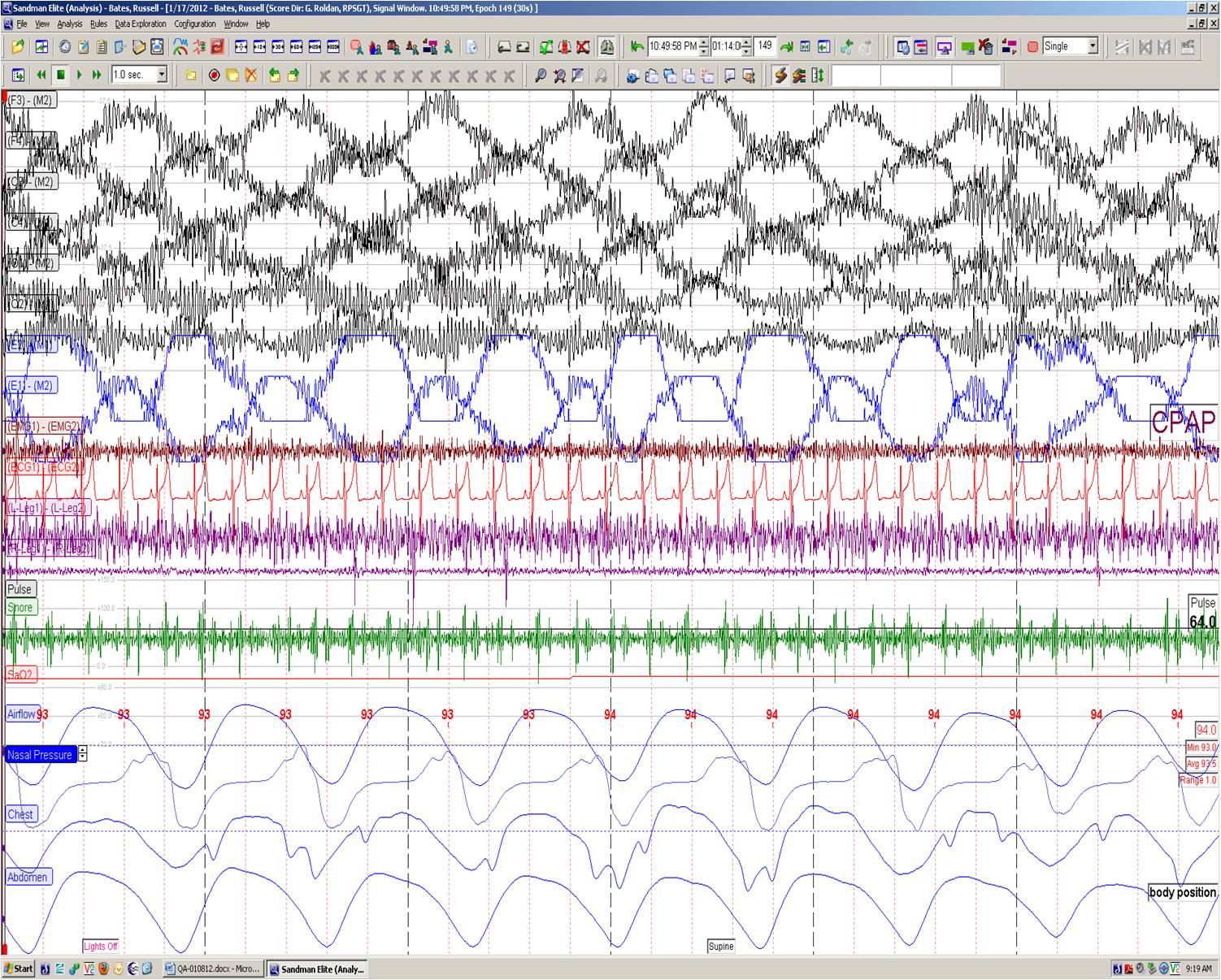Click the lightning bolt icon in second toolbar
The image size is (1221, 980).
tap(780, 76)
